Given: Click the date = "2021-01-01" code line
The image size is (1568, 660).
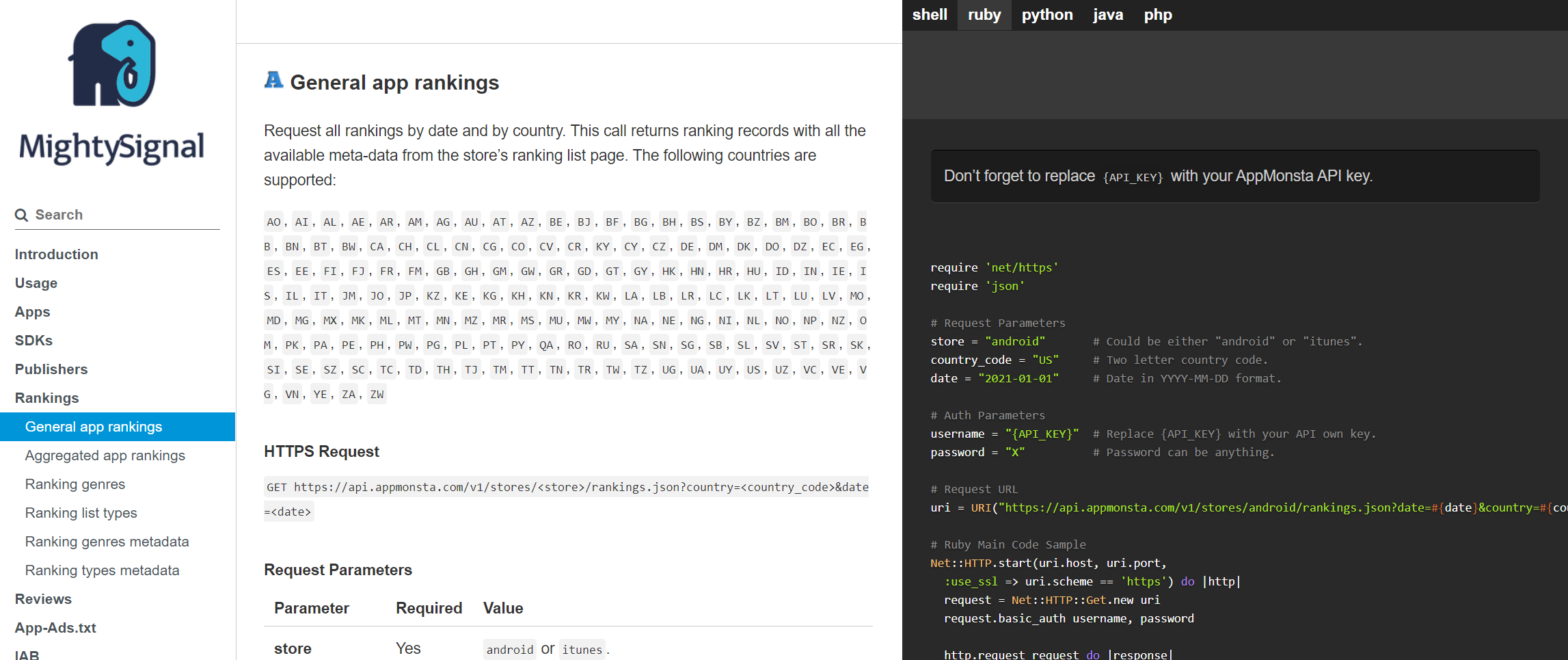Looking at the screenshot, I should (x=995, y=378).
